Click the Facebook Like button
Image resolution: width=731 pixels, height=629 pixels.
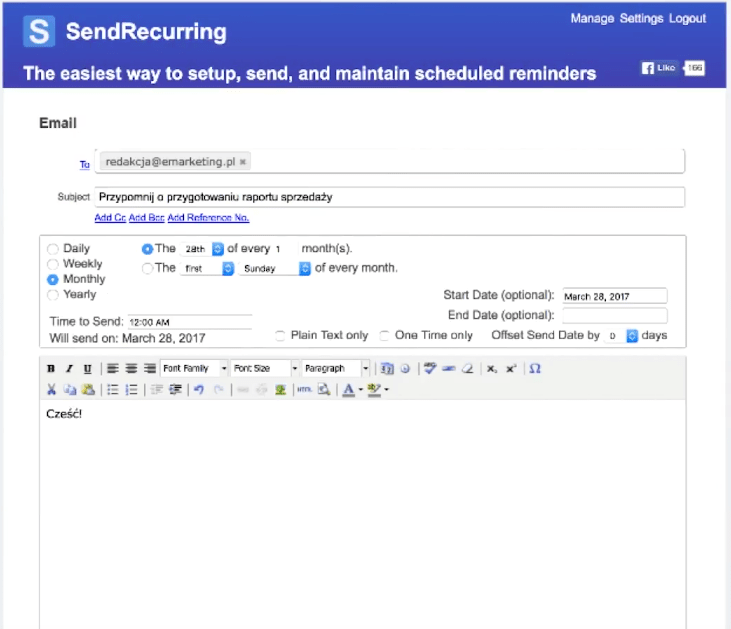[659, 68]
